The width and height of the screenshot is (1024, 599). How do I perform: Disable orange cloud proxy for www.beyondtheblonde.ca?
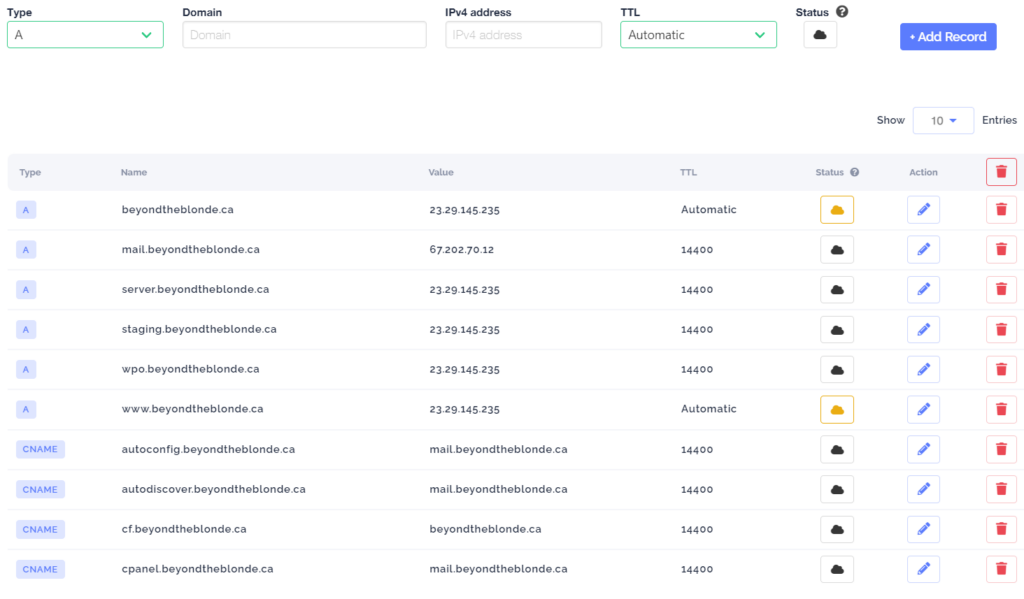(x=837, y=409)
